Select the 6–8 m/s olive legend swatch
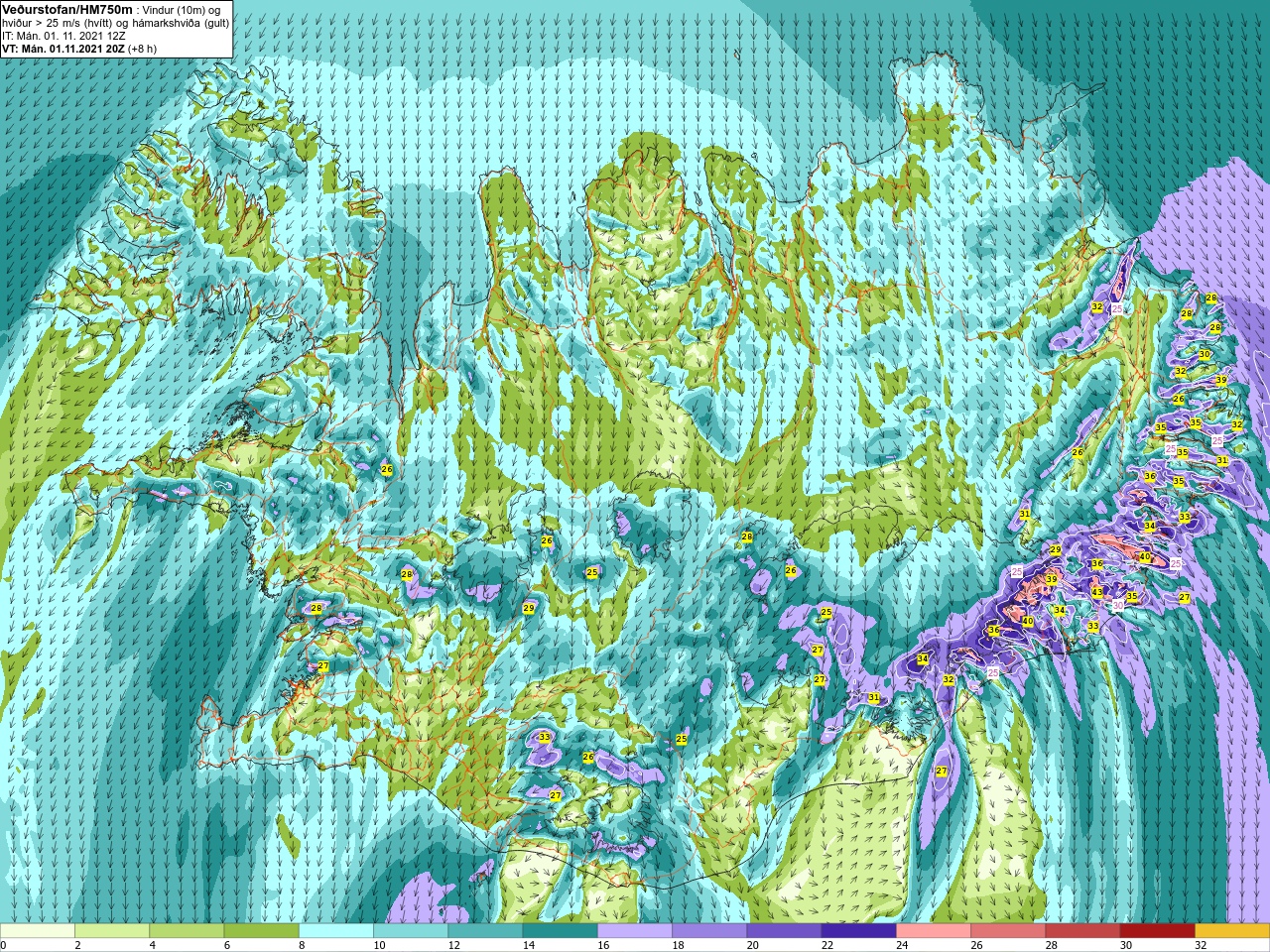 (x=261, y=931)
